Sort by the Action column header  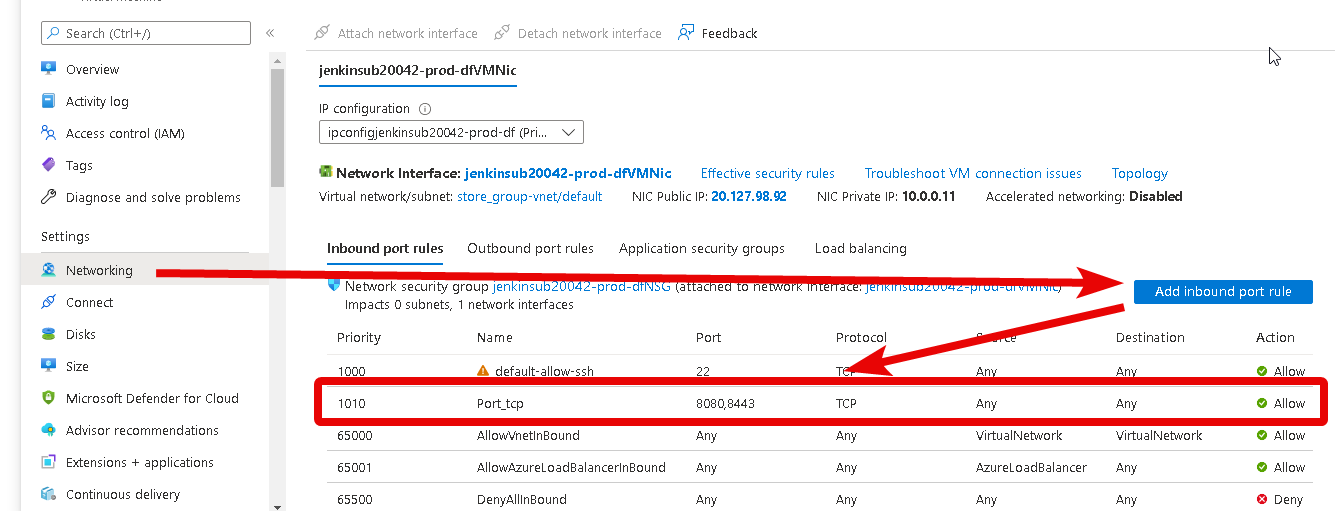(1275, 337)
